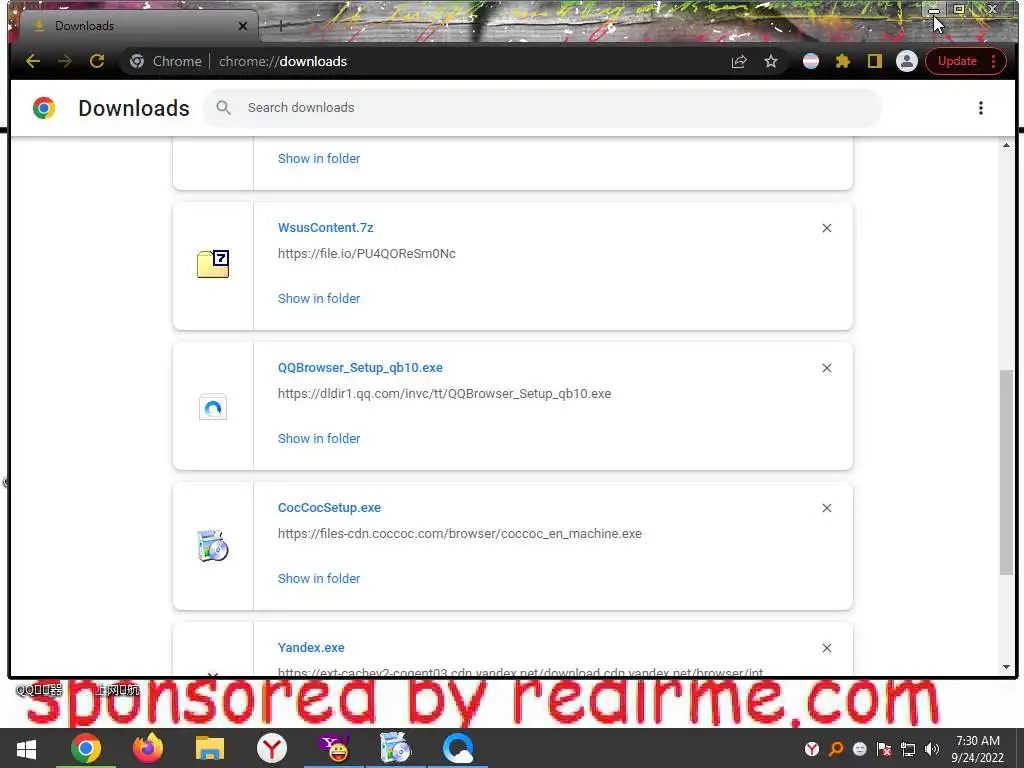1024x768 pixels.
Task: Open the WsusContent.7z file link
Action: (x=325, y=228)
